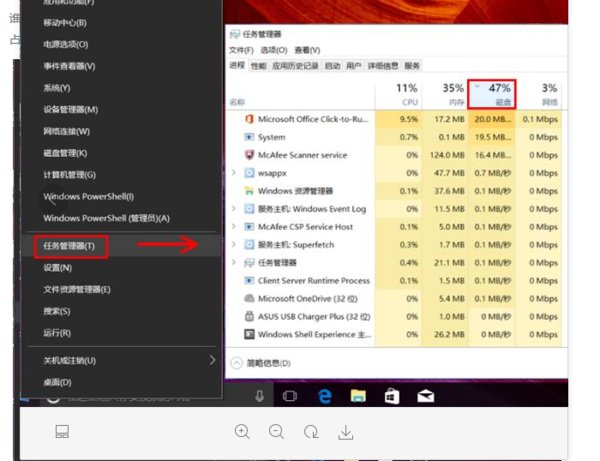This screenshot has height=461, width=600.
Task: Expand the 关机或注销(U) submenu arrow
Action: 212,360
